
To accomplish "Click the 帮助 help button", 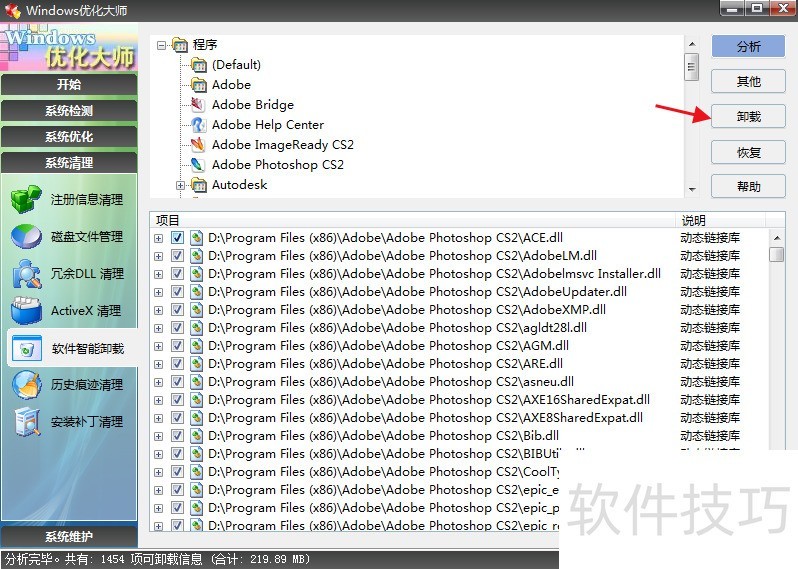I will (748, 186).
